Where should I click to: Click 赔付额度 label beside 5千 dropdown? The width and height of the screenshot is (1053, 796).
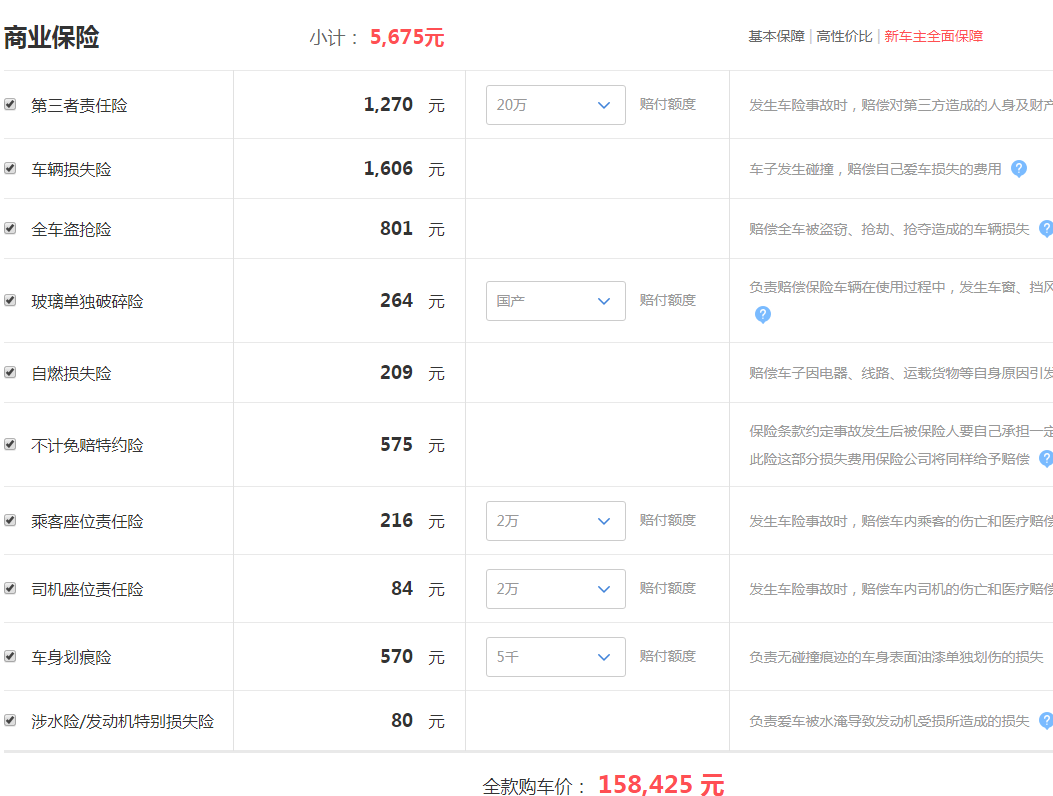coord(668,656)
